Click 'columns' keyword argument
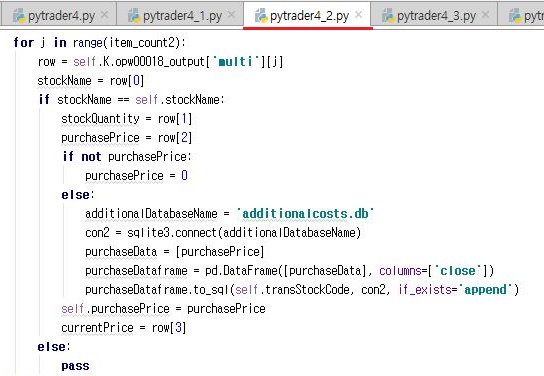The image size is (544, 376). click(x=400, y=271)
